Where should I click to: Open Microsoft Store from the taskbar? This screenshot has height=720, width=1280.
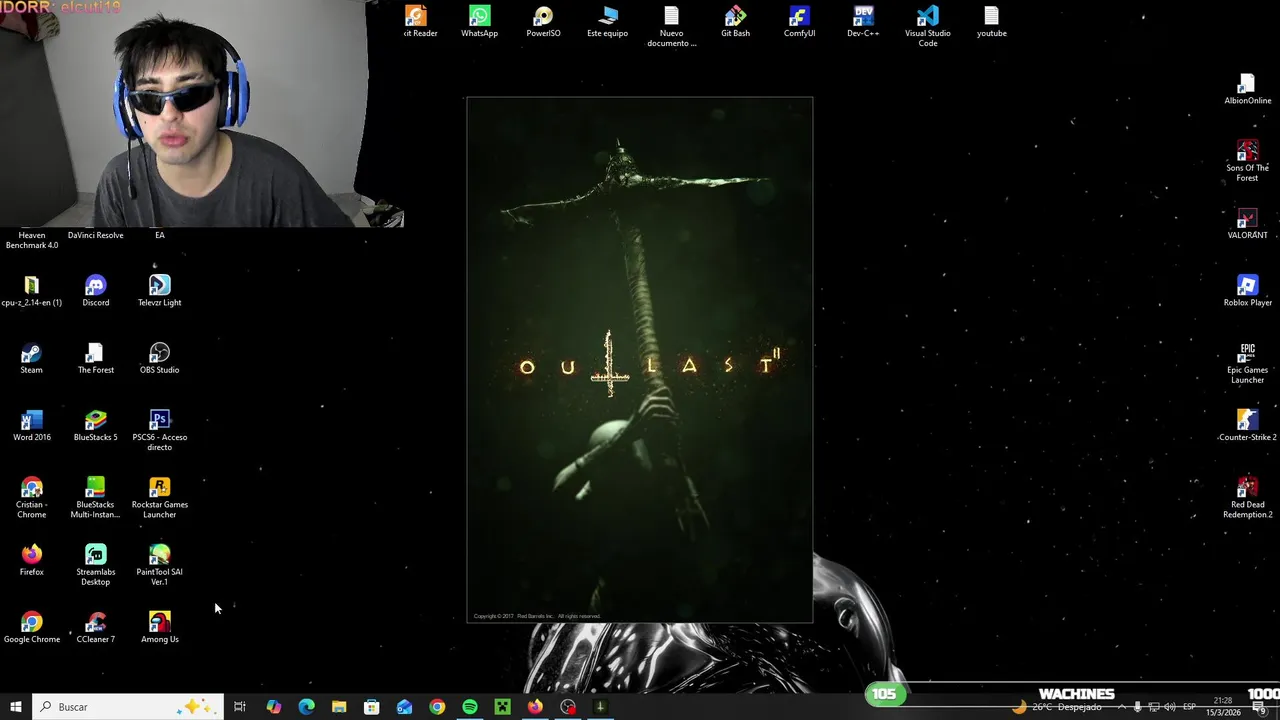(x=371, y=707)
